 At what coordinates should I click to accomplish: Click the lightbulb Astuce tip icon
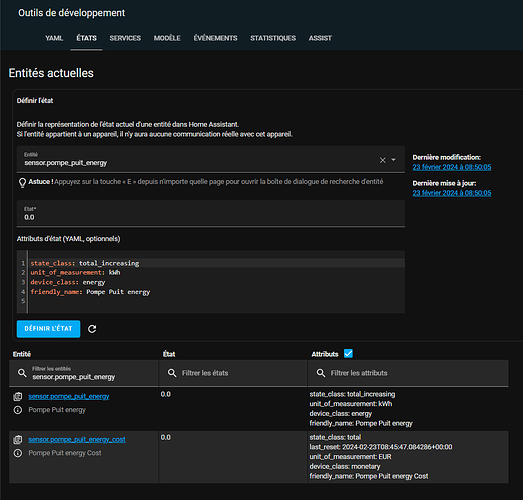click(22, 182)
